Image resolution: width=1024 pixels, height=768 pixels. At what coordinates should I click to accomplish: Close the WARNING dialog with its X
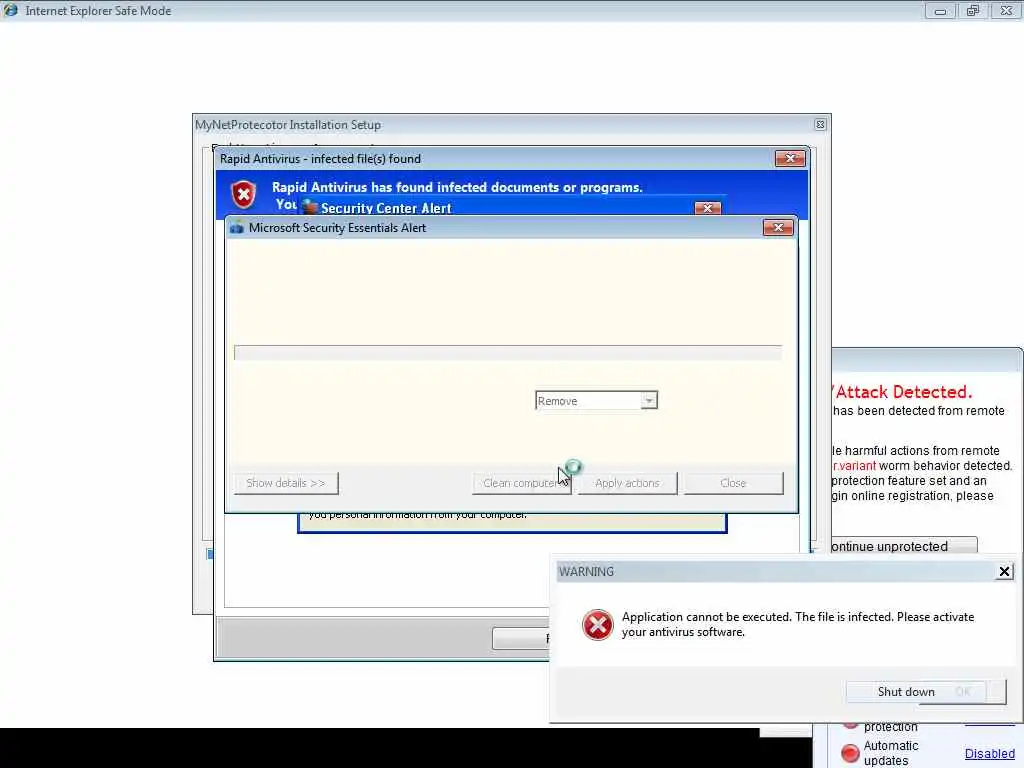click(x=1004, y=572)
